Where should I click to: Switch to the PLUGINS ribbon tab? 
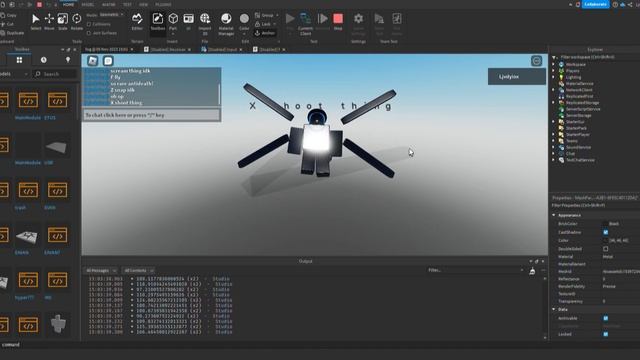tap(163, 4)
